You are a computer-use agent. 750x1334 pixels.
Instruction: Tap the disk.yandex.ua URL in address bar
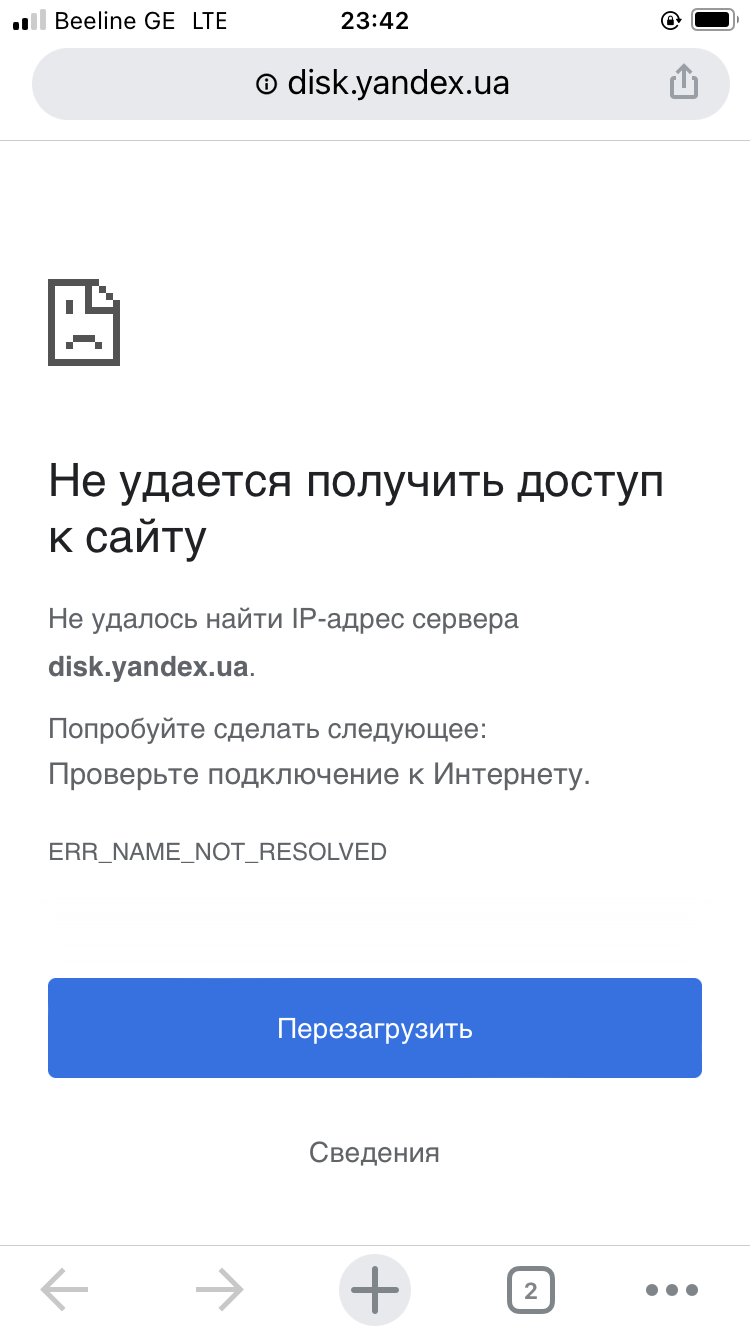click(398, 83)
